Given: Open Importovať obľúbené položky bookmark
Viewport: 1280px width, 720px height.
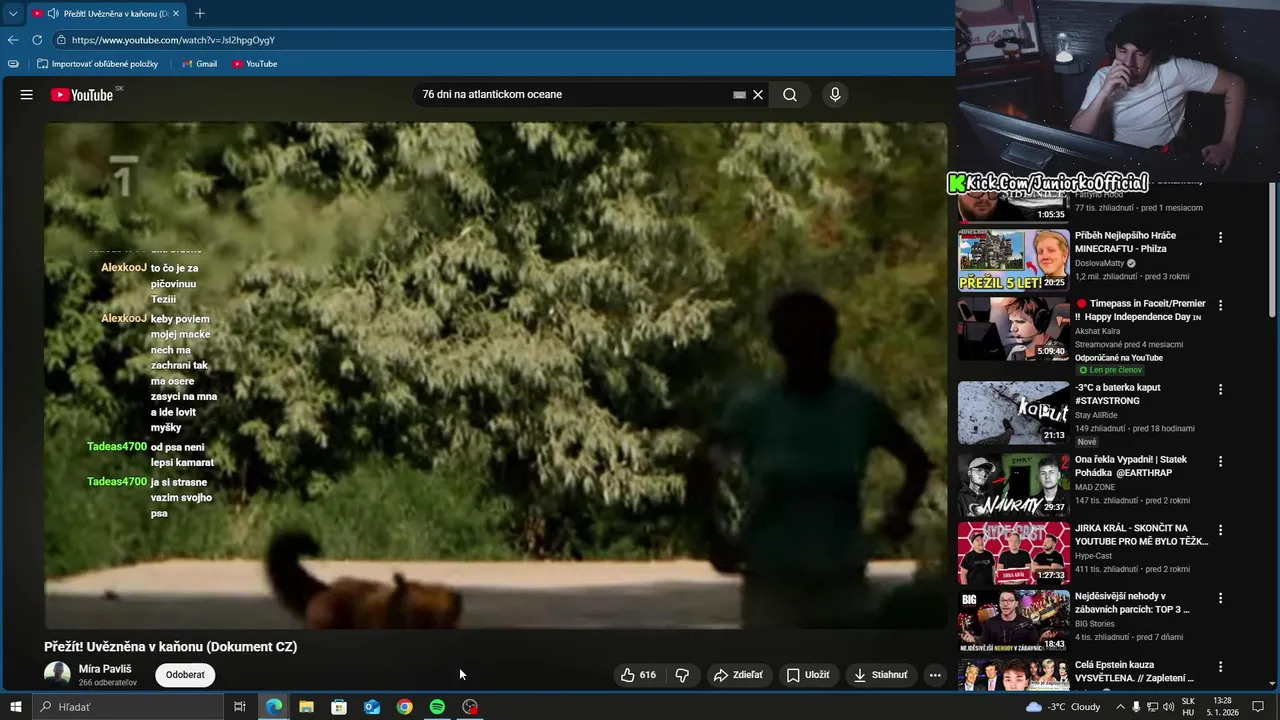Looking at the screenshot, I should click(97, 64).
